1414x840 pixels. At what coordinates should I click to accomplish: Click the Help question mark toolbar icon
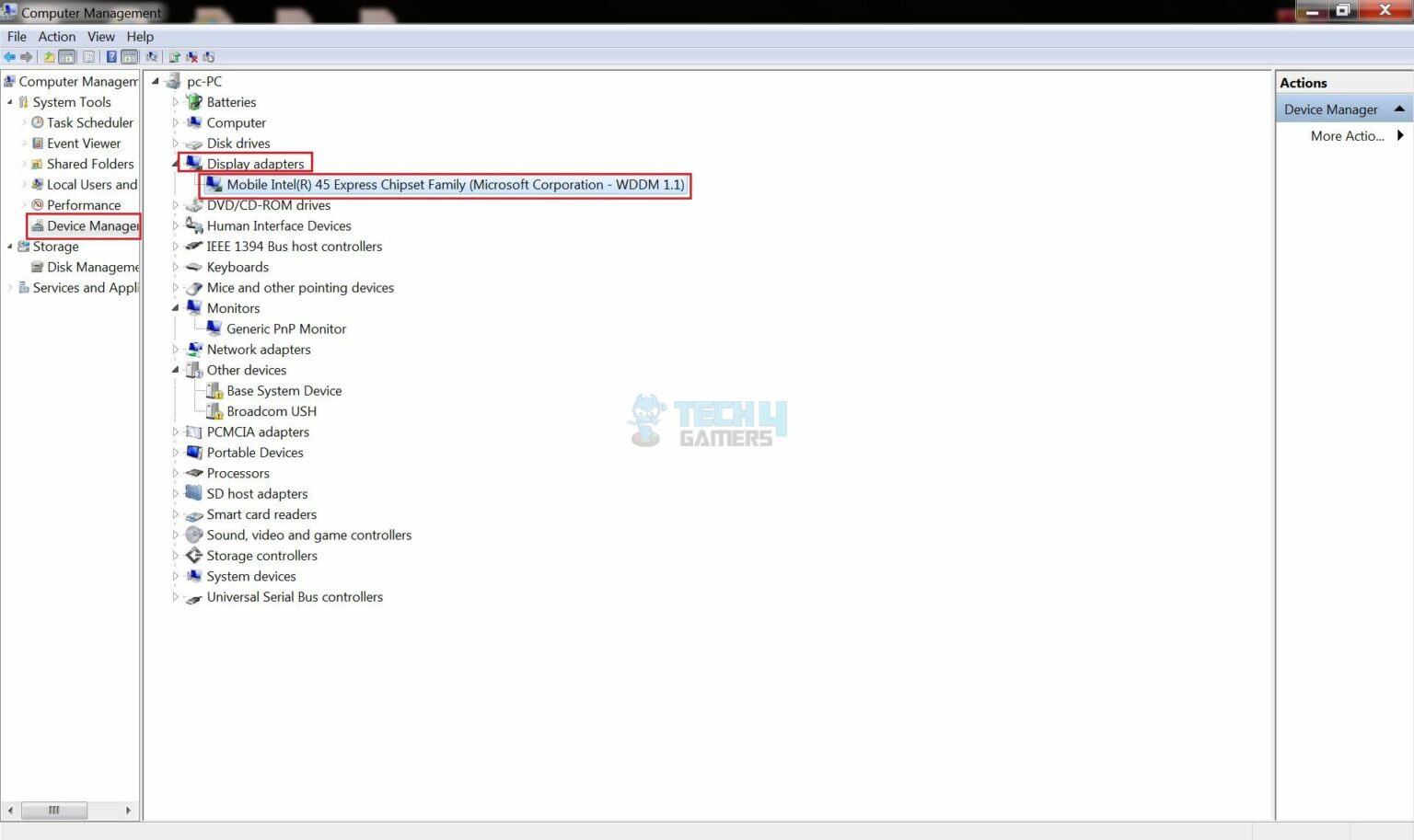point(111,57)
